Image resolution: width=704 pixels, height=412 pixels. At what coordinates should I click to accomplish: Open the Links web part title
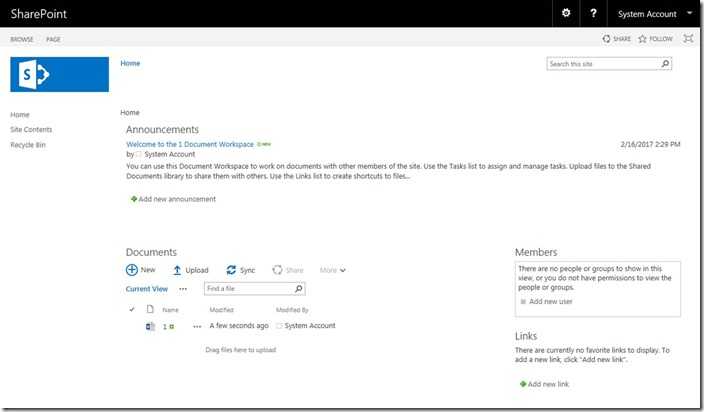tap(526, 336)
